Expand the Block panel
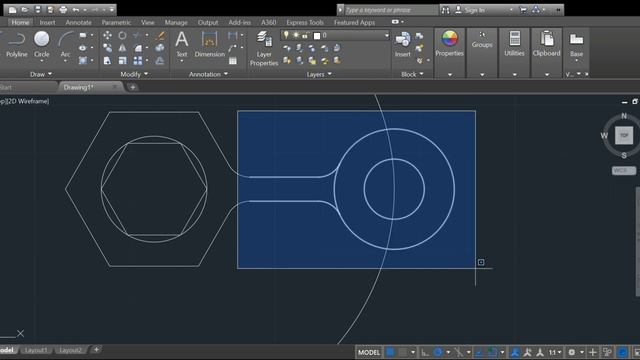This screenshot has height=360, width=640. point(412,74)
